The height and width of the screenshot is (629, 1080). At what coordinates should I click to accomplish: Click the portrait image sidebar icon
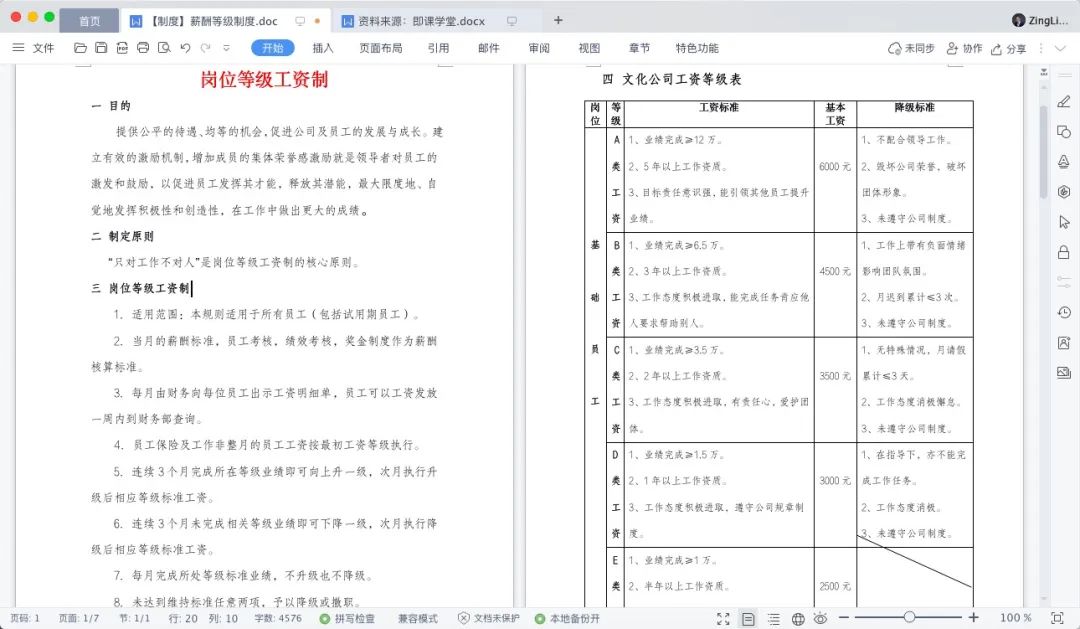pyautogui.click(x=1064, y=342)
